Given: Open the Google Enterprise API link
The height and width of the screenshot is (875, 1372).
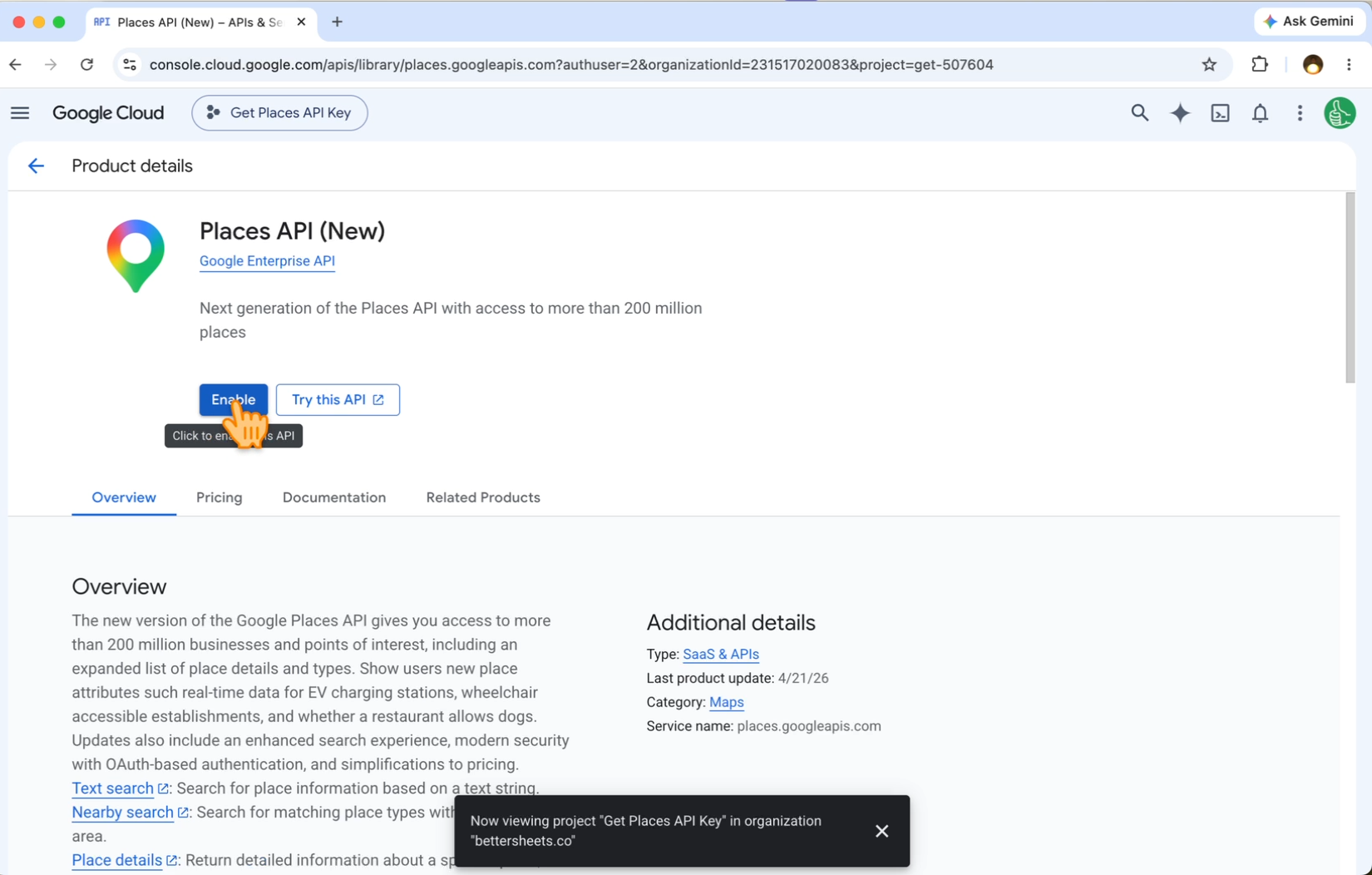Looking at the screenshot, I should (267, 261).
